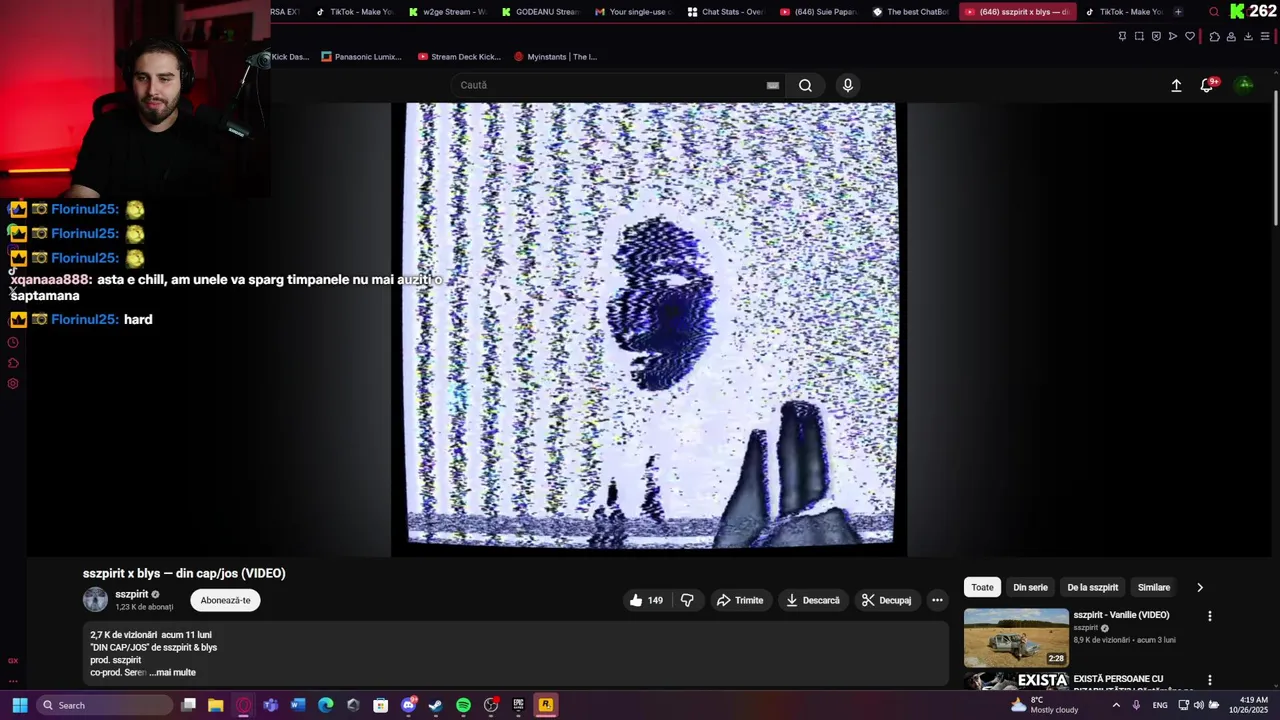Open Spotify from taskbar

[463, 705]
